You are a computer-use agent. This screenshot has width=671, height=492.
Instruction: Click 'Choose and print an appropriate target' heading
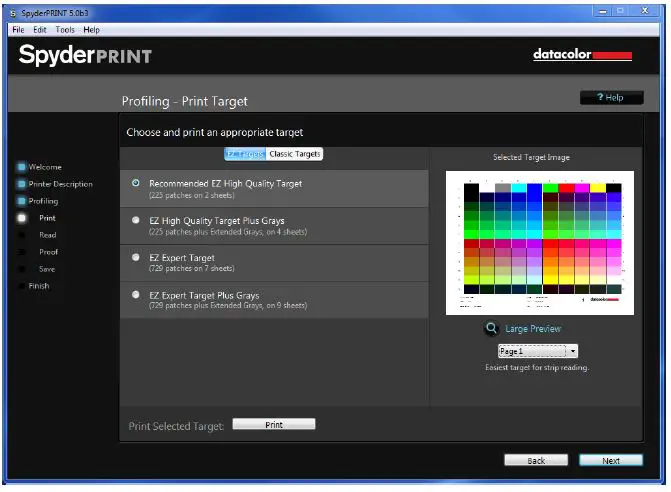[x=214, y=133]
